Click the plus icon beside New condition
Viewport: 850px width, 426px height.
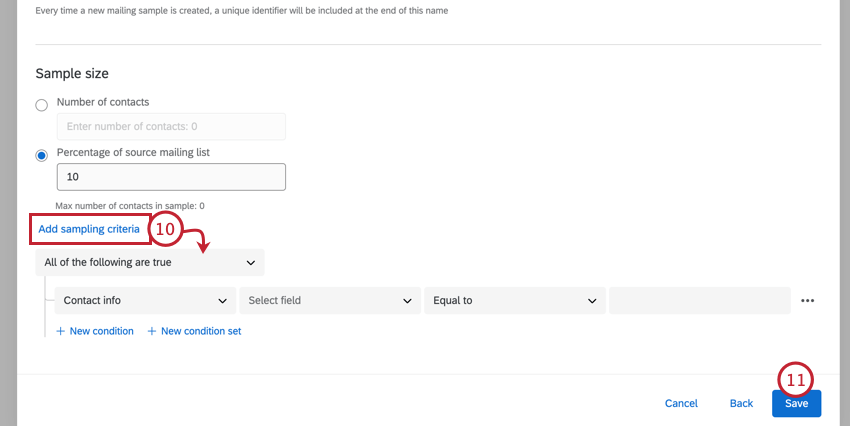[x=60, y=331]
